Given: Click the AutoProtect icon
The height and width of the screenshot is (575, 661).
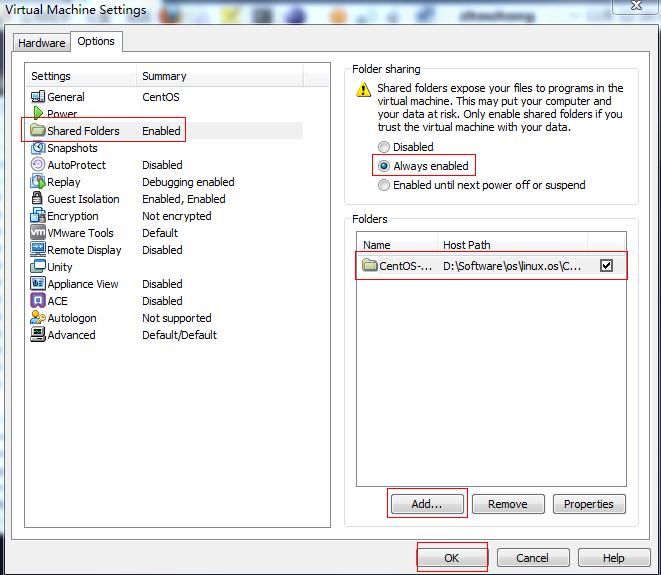Looking at the screenshot, I should pyautogui.click(x=38, y=164).
